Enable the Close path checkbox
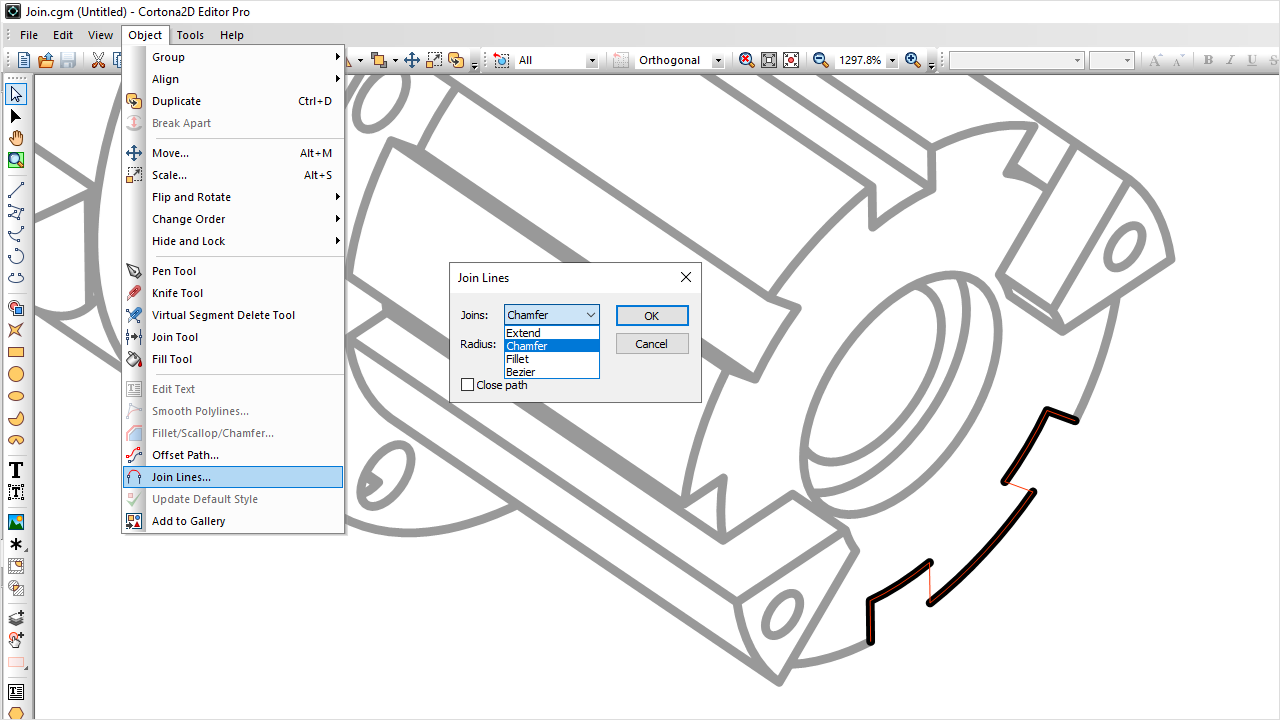 [x=467, y=384]
